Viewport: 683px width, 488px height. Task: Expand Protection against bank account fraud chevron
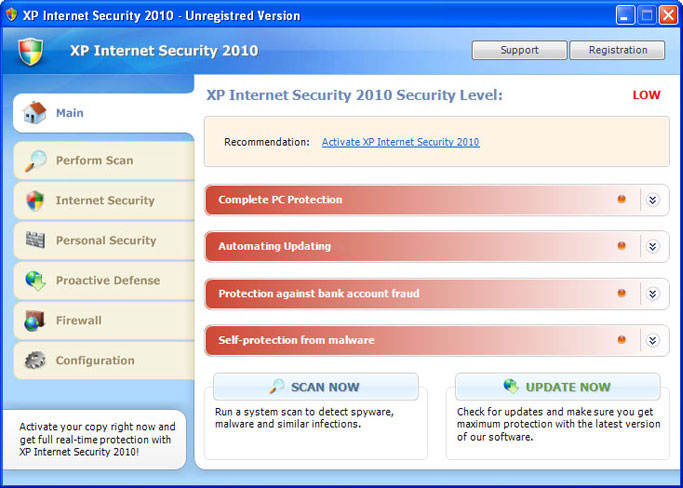click(652, 294)
